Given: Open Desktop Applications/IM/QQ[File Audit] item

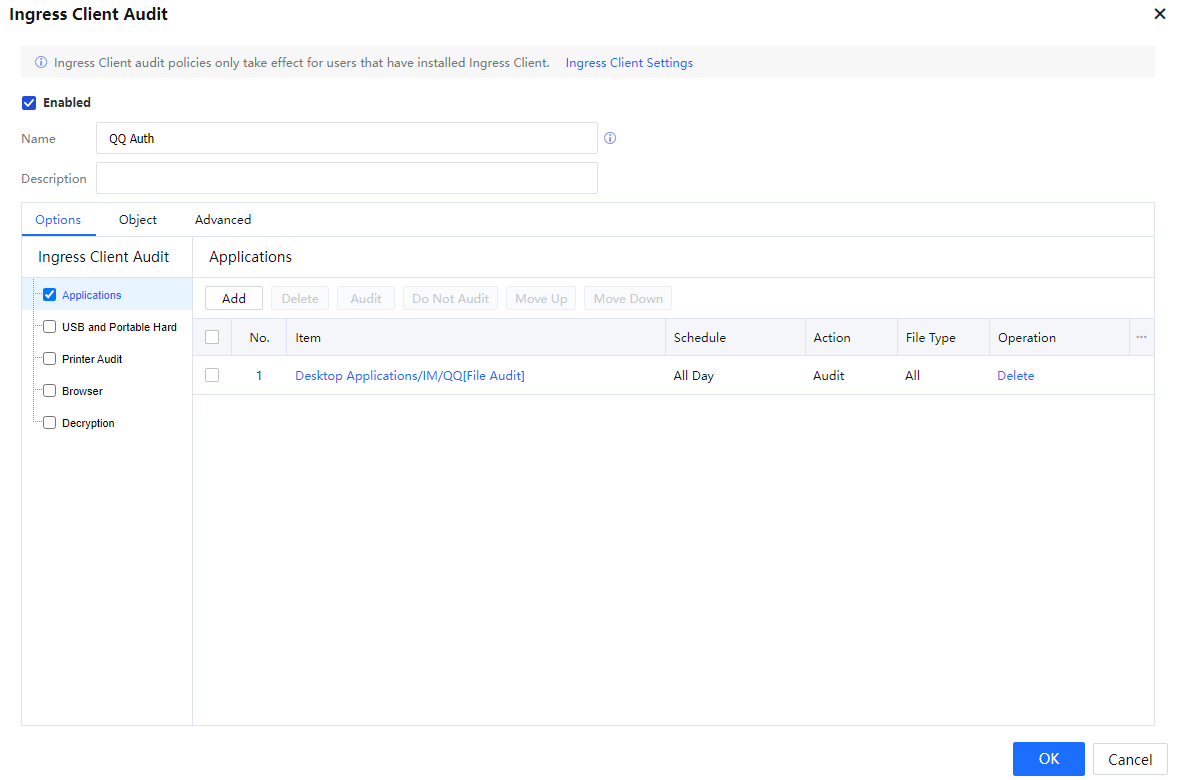Looking at the screenshot, I should pyautogui.click(x=410, y=376).
